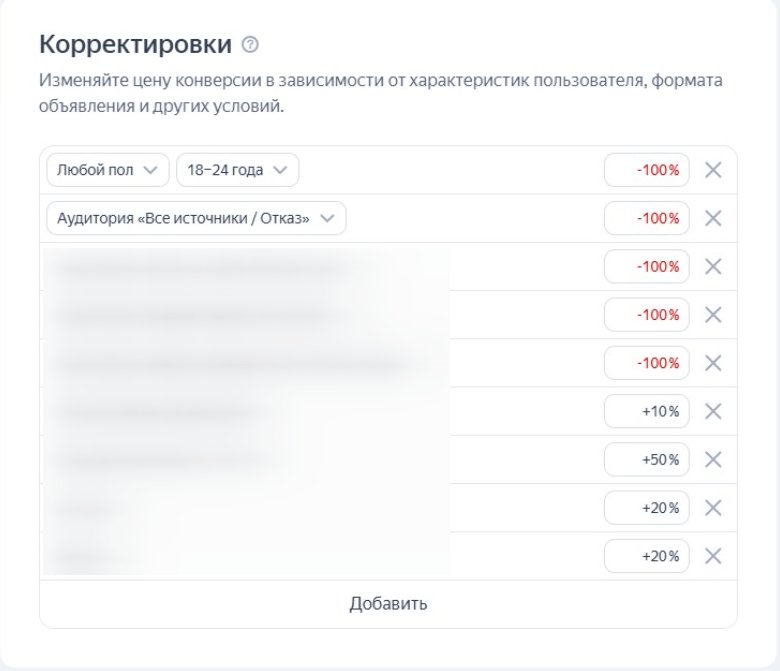Focus the -100% field of the audience row
This screenshot has width=780, height=671.
646,218
